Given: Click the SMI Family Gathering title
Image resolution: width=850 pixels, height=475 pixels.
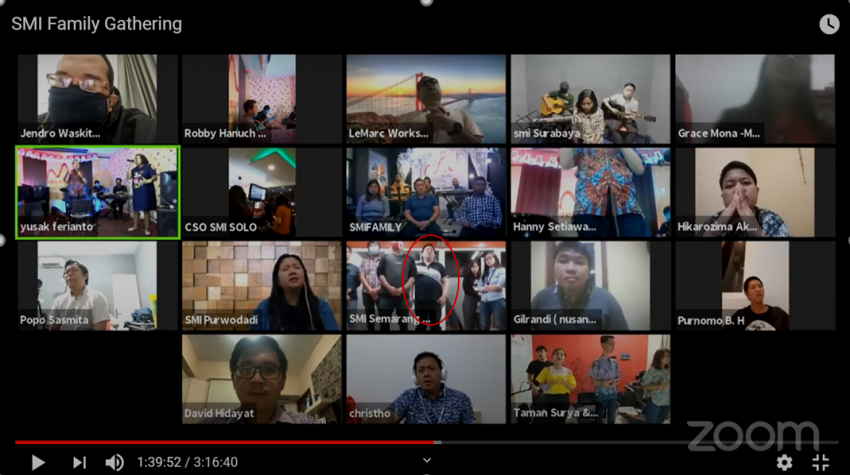Looking at the screenshot, I should (96, 23).
